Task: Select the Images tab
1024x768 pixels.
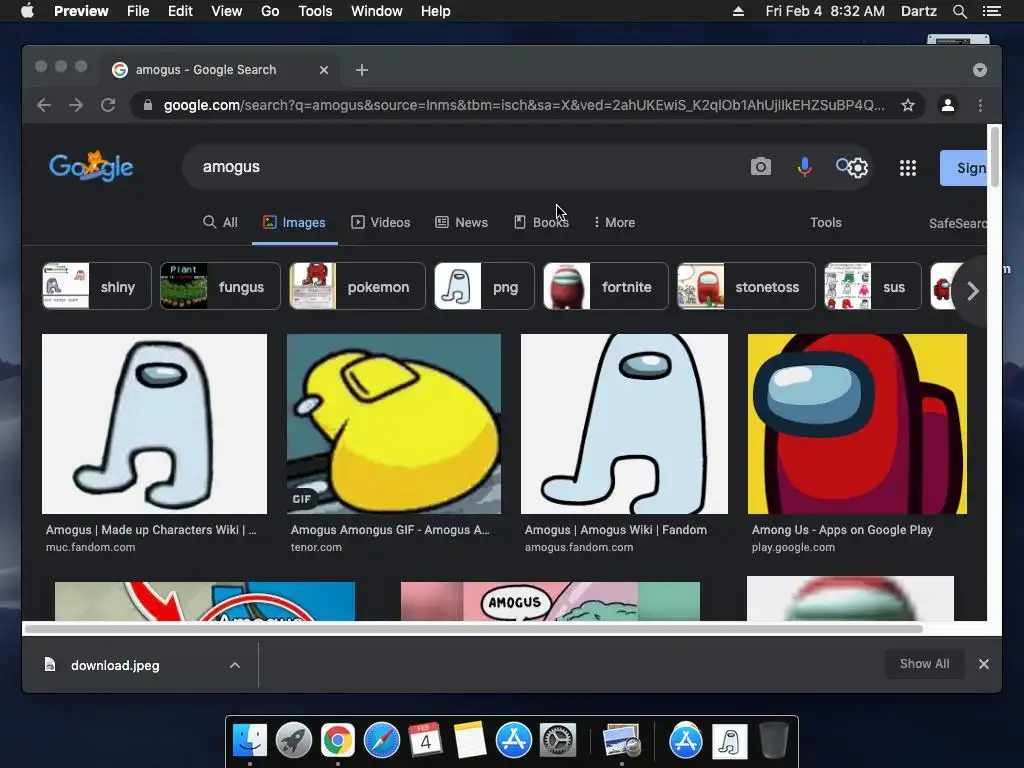Action: click(295, 223)
